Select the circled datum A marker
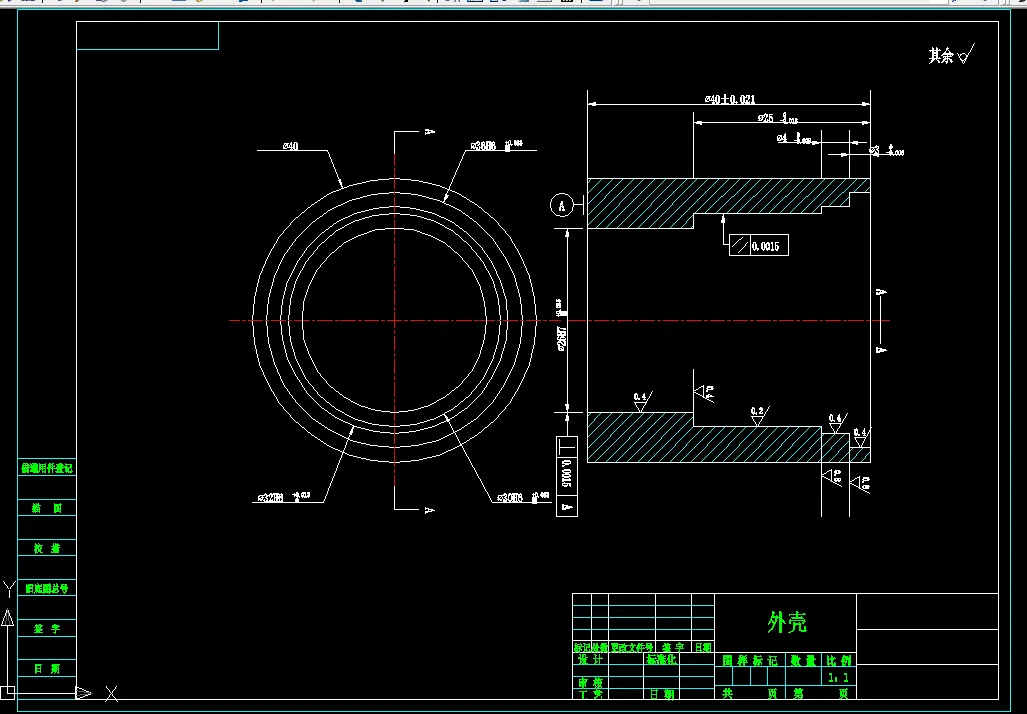Screen dimensions: 1027x714 tap(561, 206)
